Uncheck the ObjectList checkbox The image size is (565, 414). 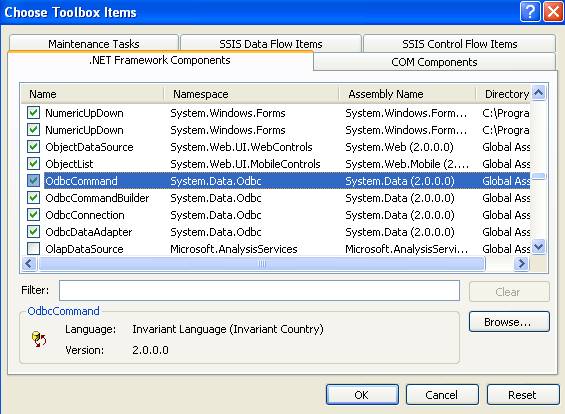pos(33,164)
